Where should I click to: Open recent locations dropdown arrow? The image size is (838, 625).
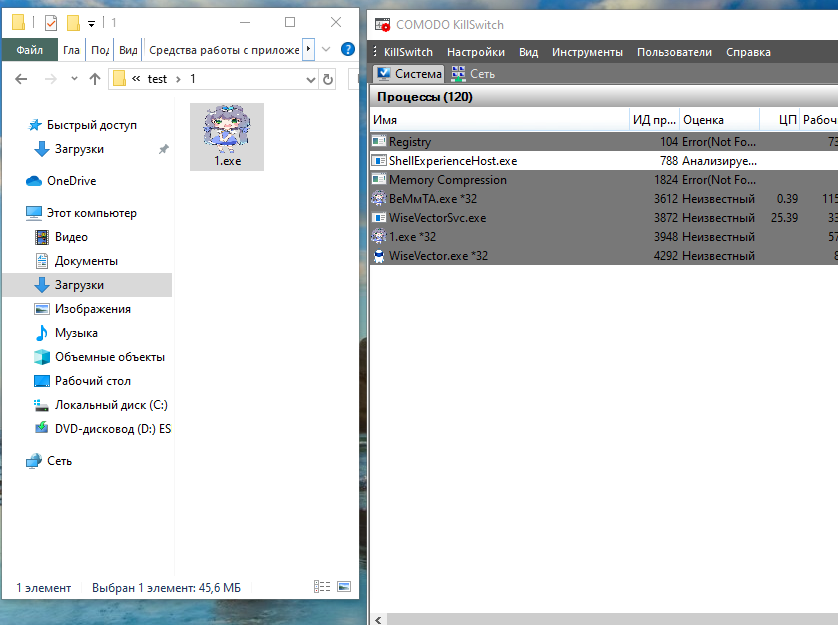(x=74, y=79)
